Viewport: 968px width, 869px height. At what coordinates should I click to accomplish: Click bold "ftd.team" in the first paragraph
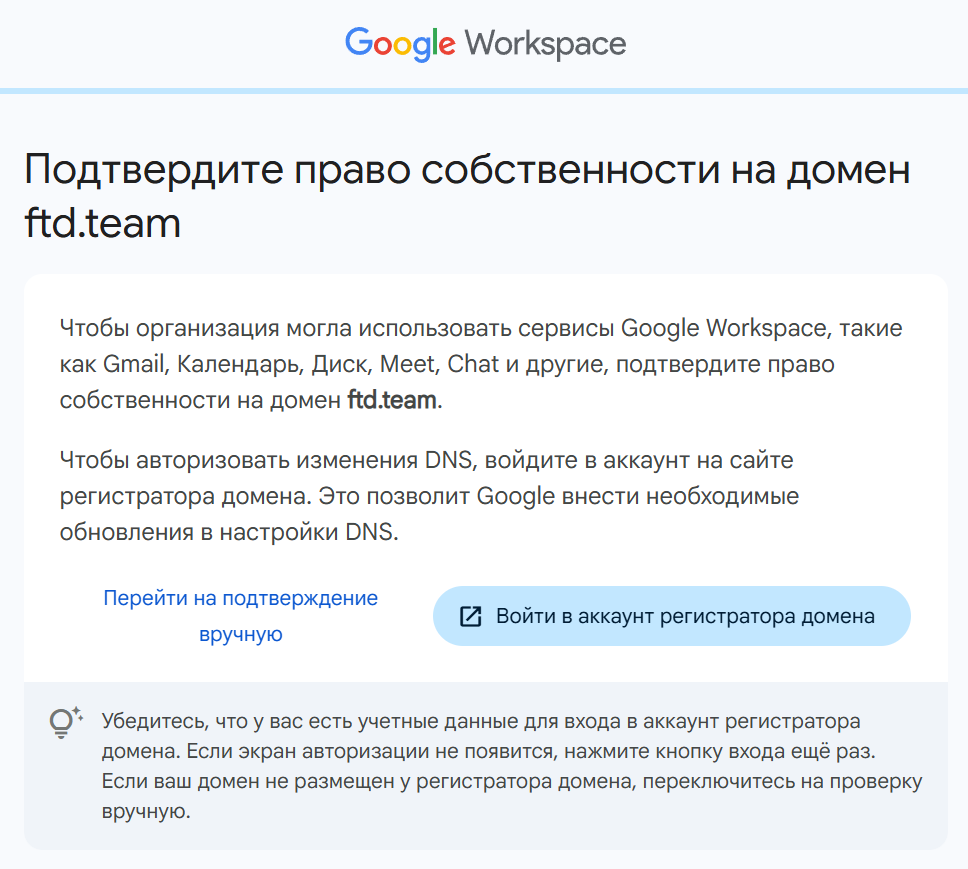pos(393,400)
